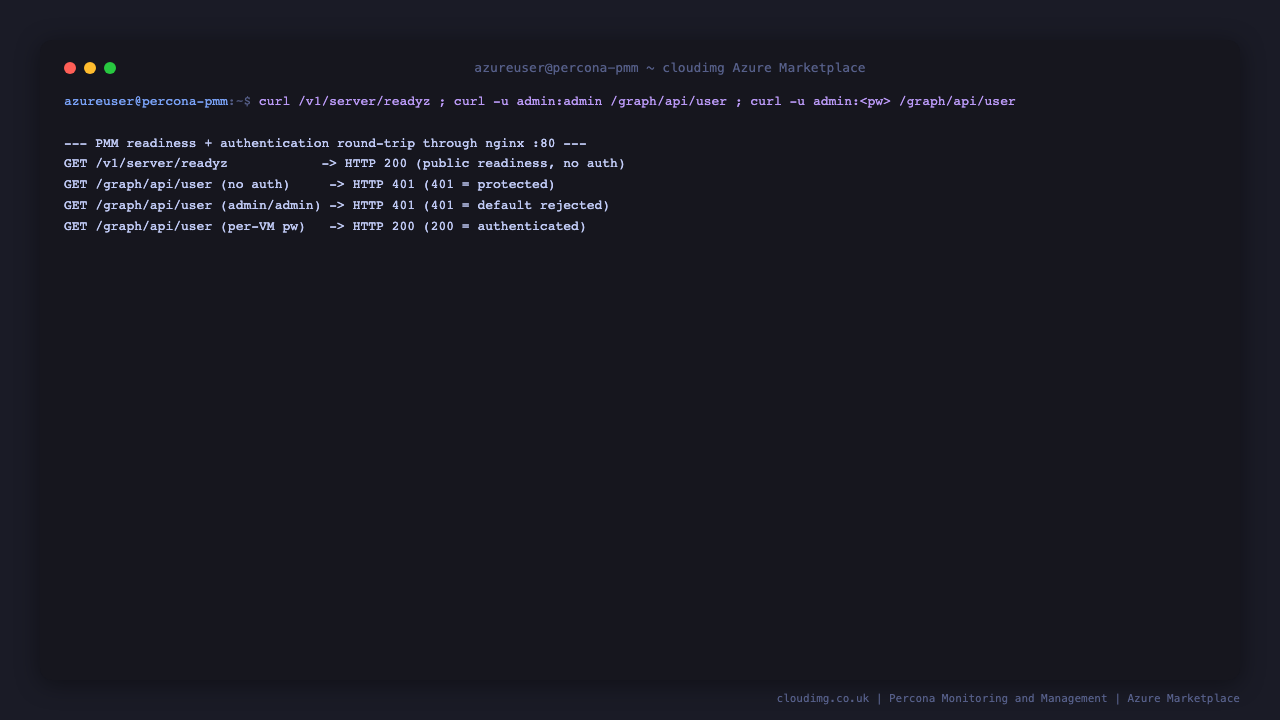Viewport: 1280px width, 720px height.
Task: Click the command curl -u admin:admin /graph/api/user
Action: tap(590, 102)
